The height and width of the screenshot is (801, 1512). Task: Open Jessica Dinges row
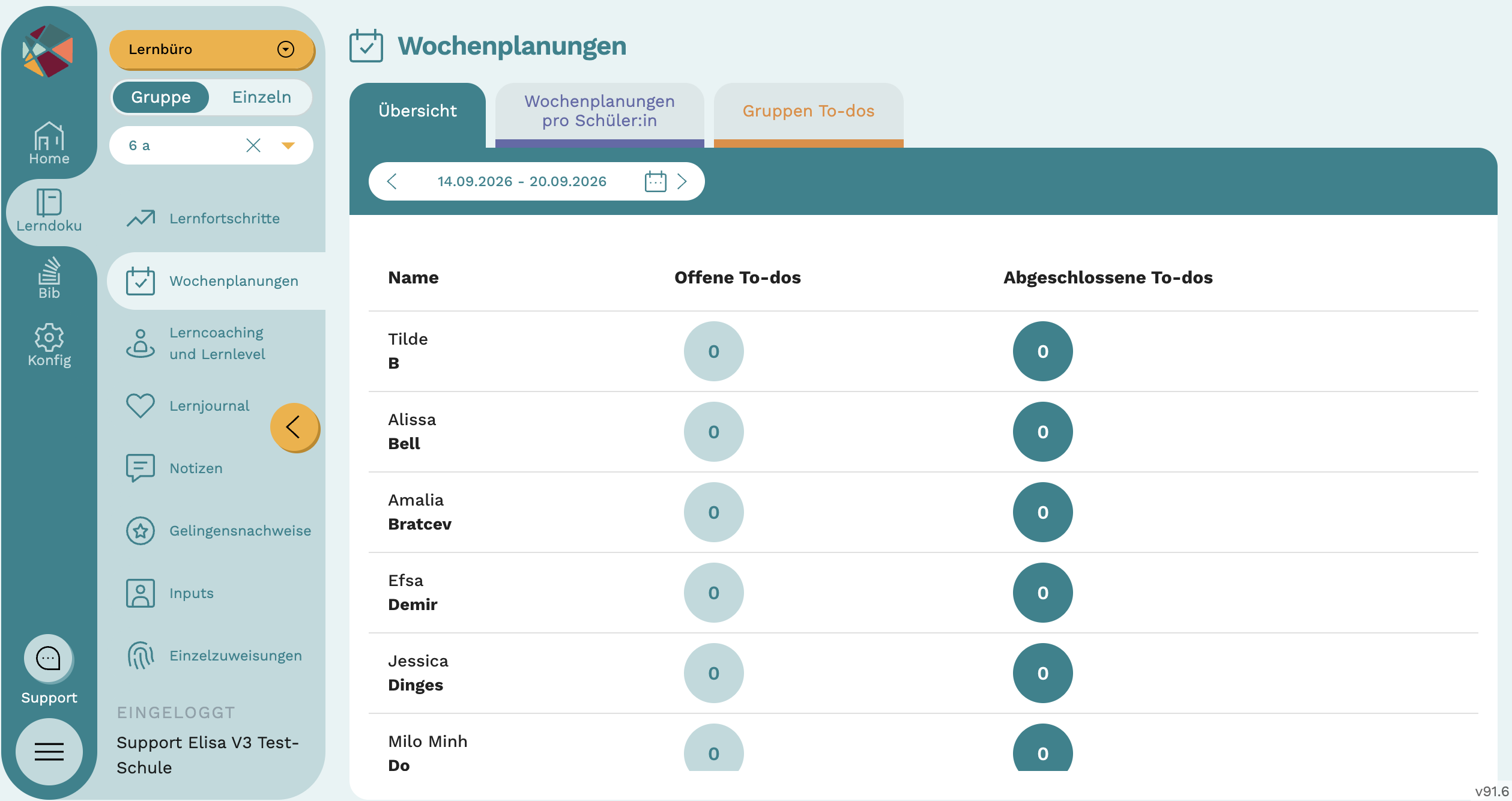(x=924, y=673)
